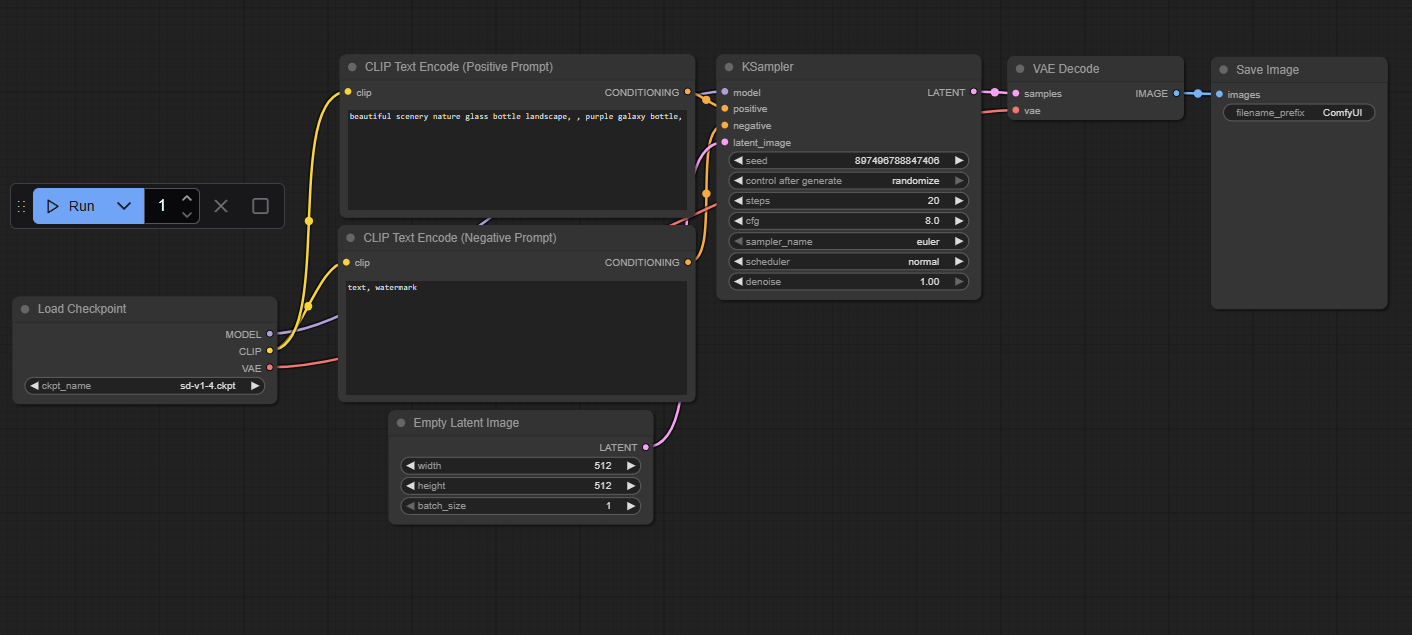Select previous checkpoint with ckpt_name left arrow
Screen dimensions: 1412x635
click(34, 385)
